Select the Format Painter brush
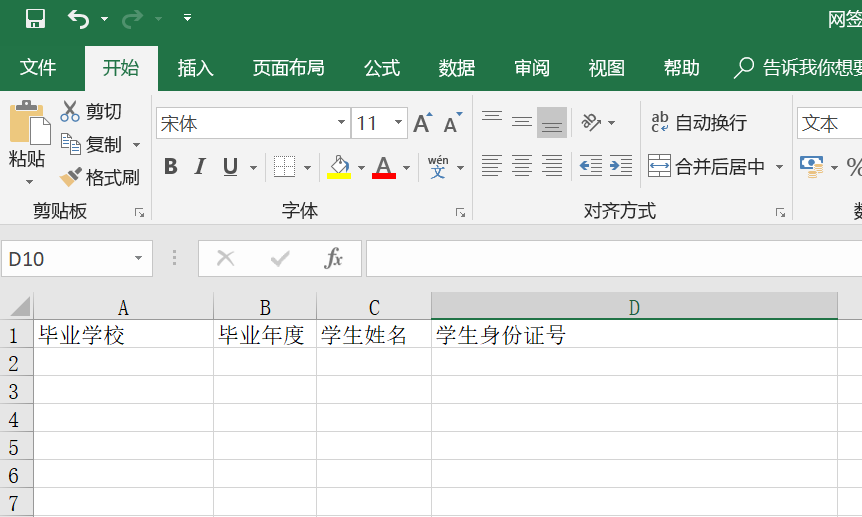 tap(70, 177)
